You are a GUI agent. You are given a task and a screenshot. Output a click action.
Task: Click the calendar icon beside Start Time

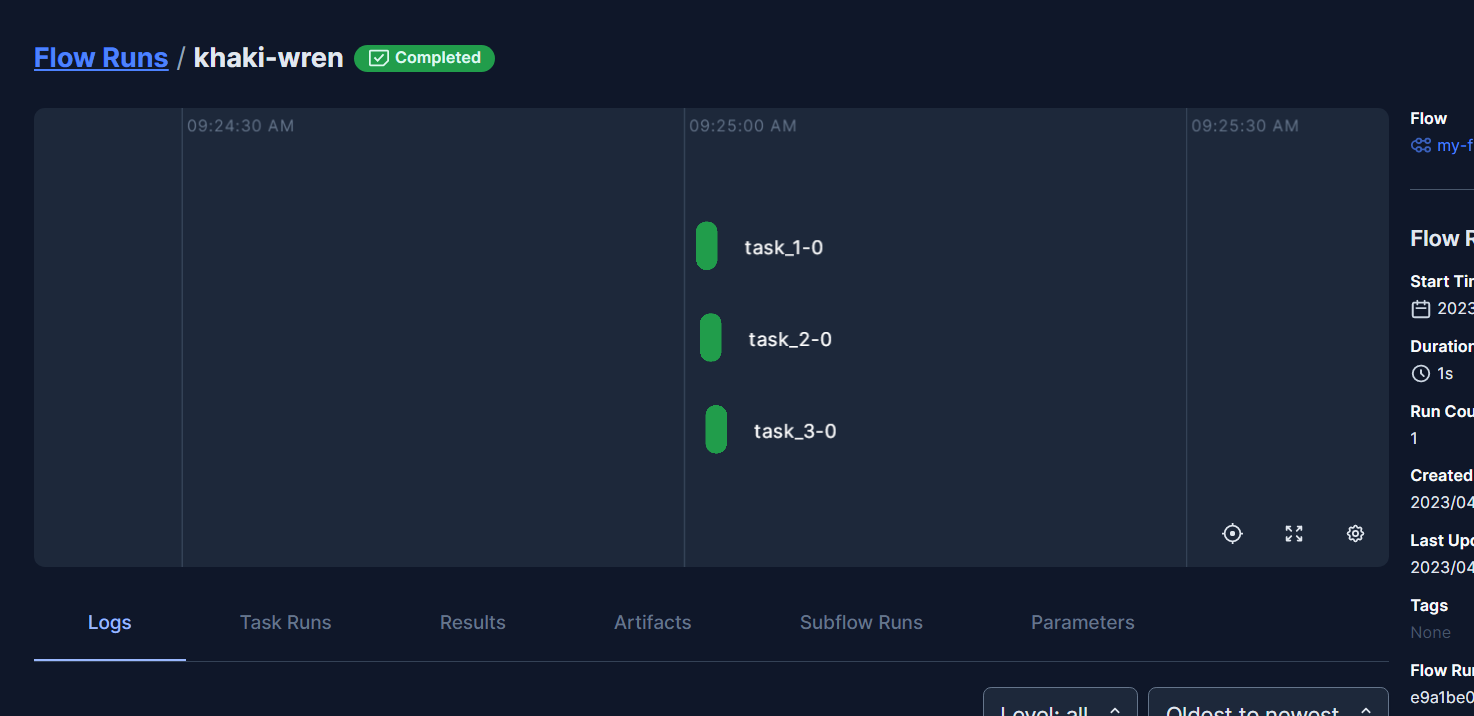(x=1421, y=309)
